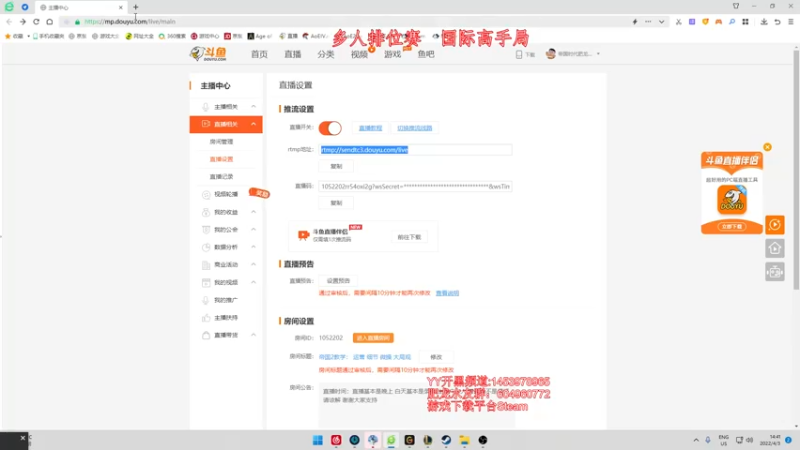Click the microphone icon beside 主播相关
Screen dimensions: 800x450
pyautogui.click(x=206, y=107)
